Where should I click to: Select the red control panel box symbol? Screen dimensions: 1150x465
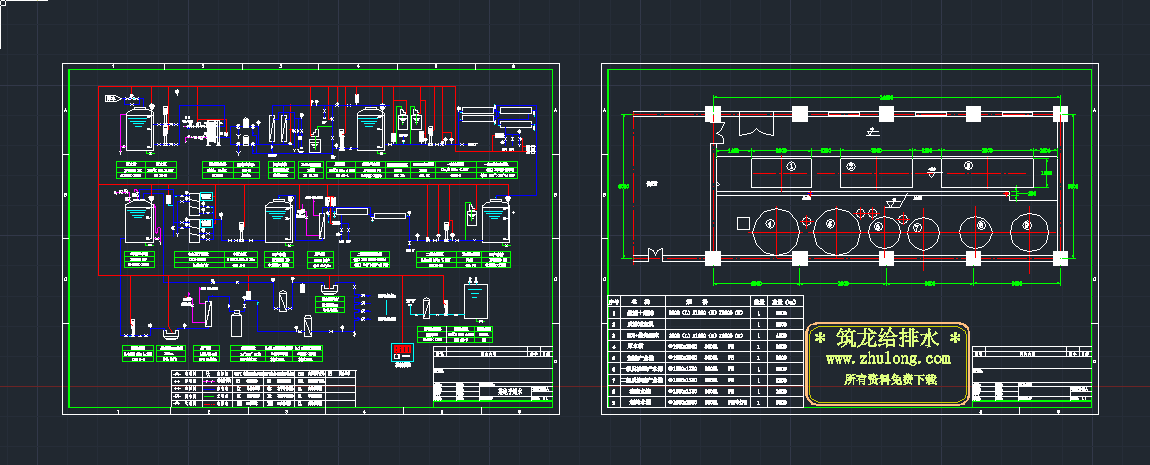coord(402,352)
